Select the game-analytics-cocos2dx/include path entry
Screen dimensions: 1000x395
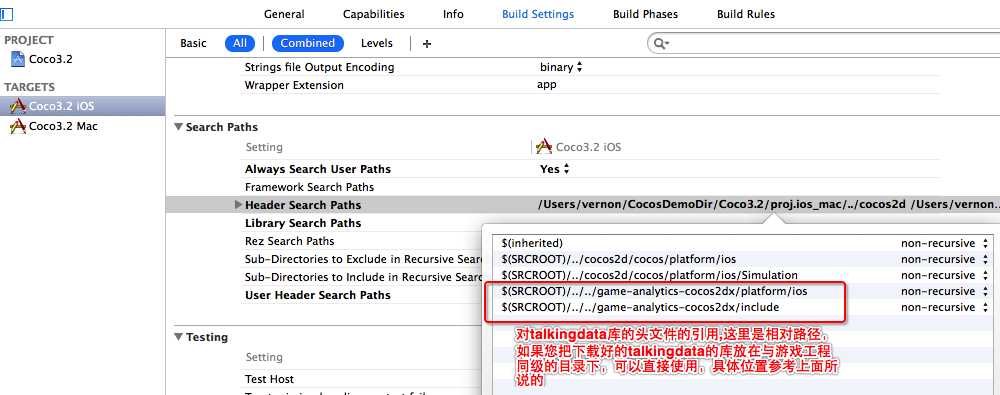click(640, 307)
